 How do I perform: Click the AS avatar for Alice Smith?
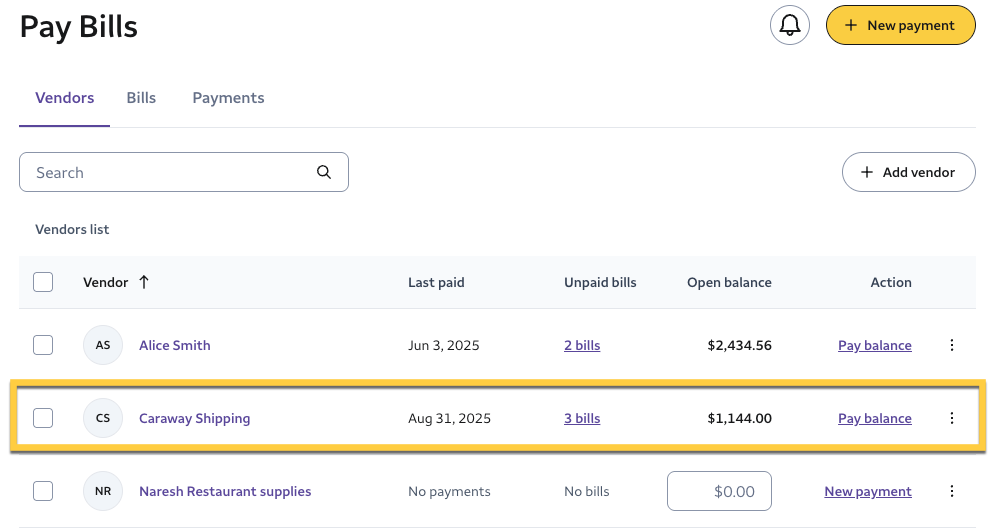pos(103,345)
